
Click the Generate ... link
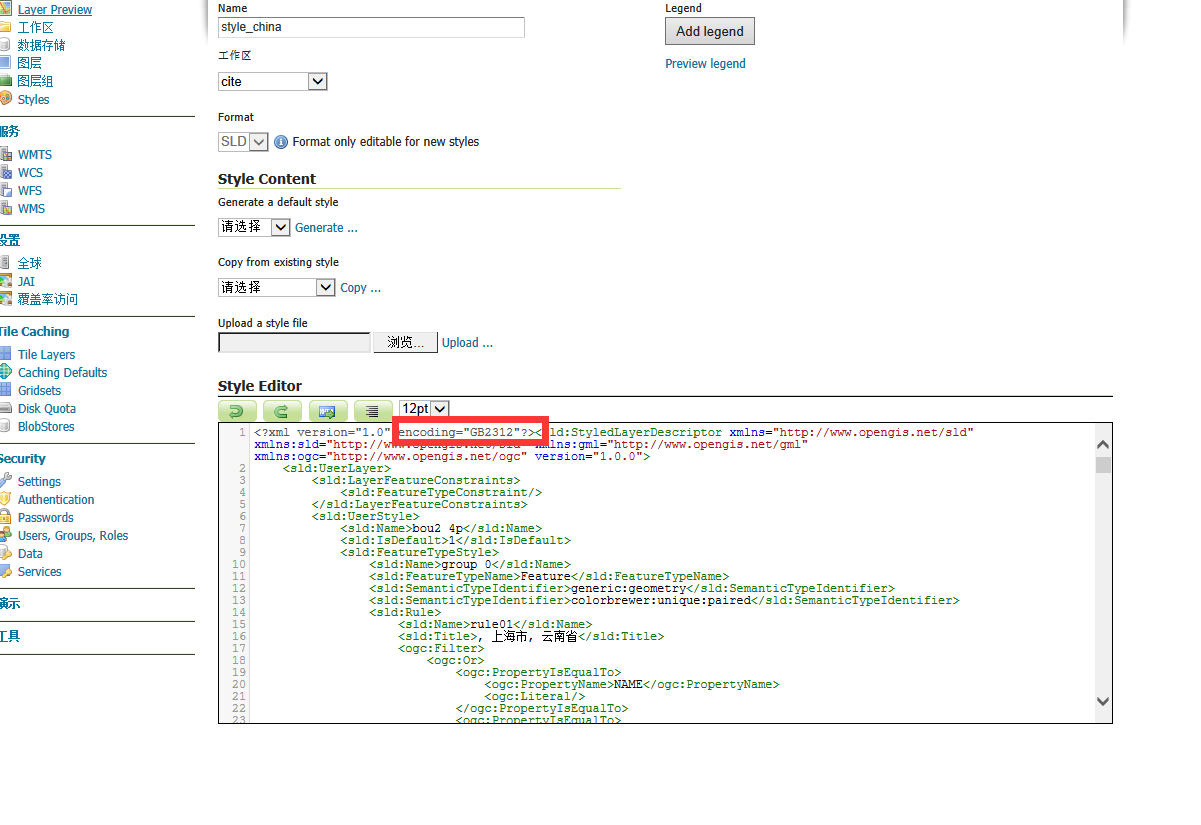[326, 228]
